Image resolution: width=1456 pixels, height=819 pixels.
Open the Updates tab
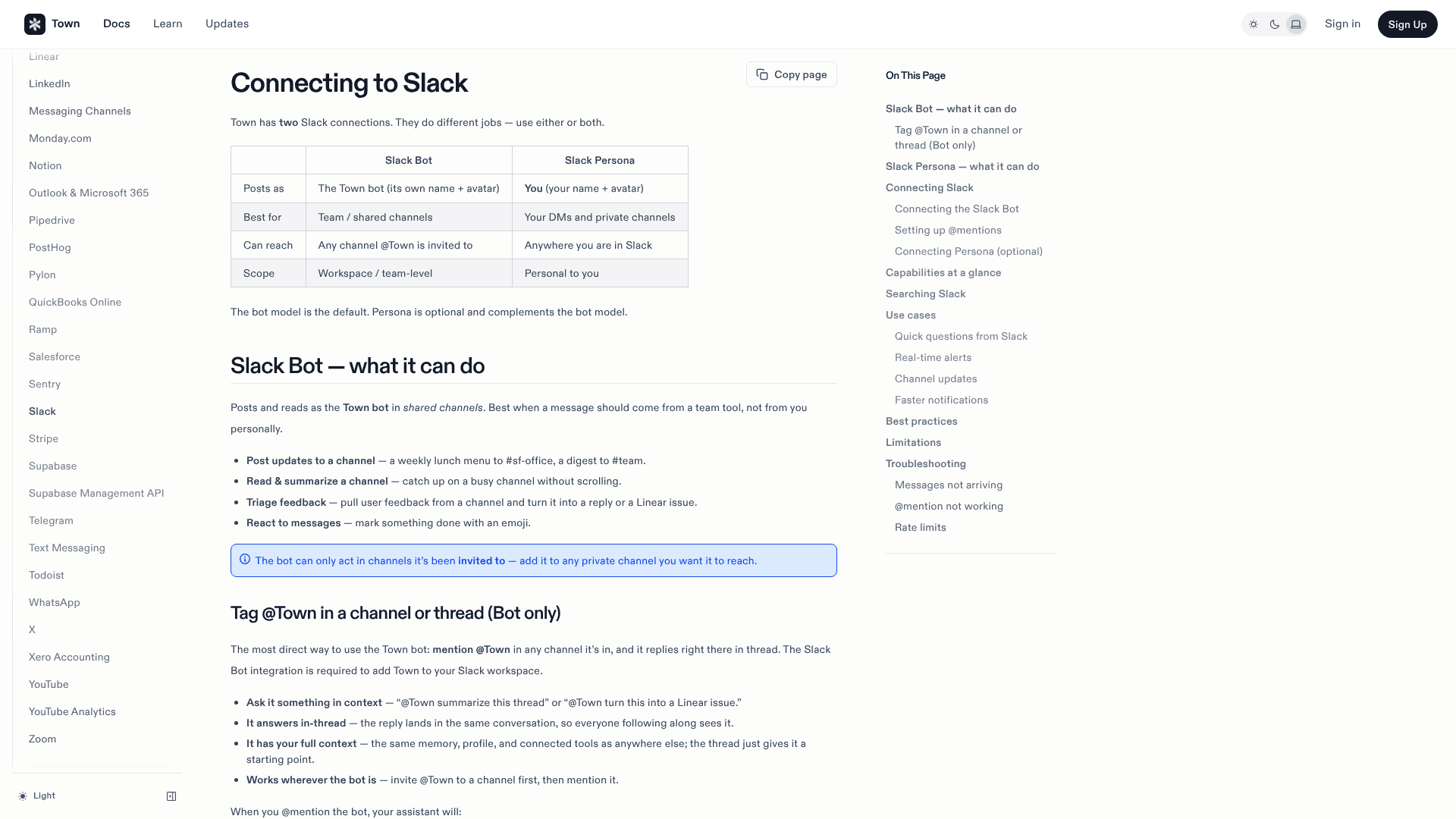coord(227,24)
